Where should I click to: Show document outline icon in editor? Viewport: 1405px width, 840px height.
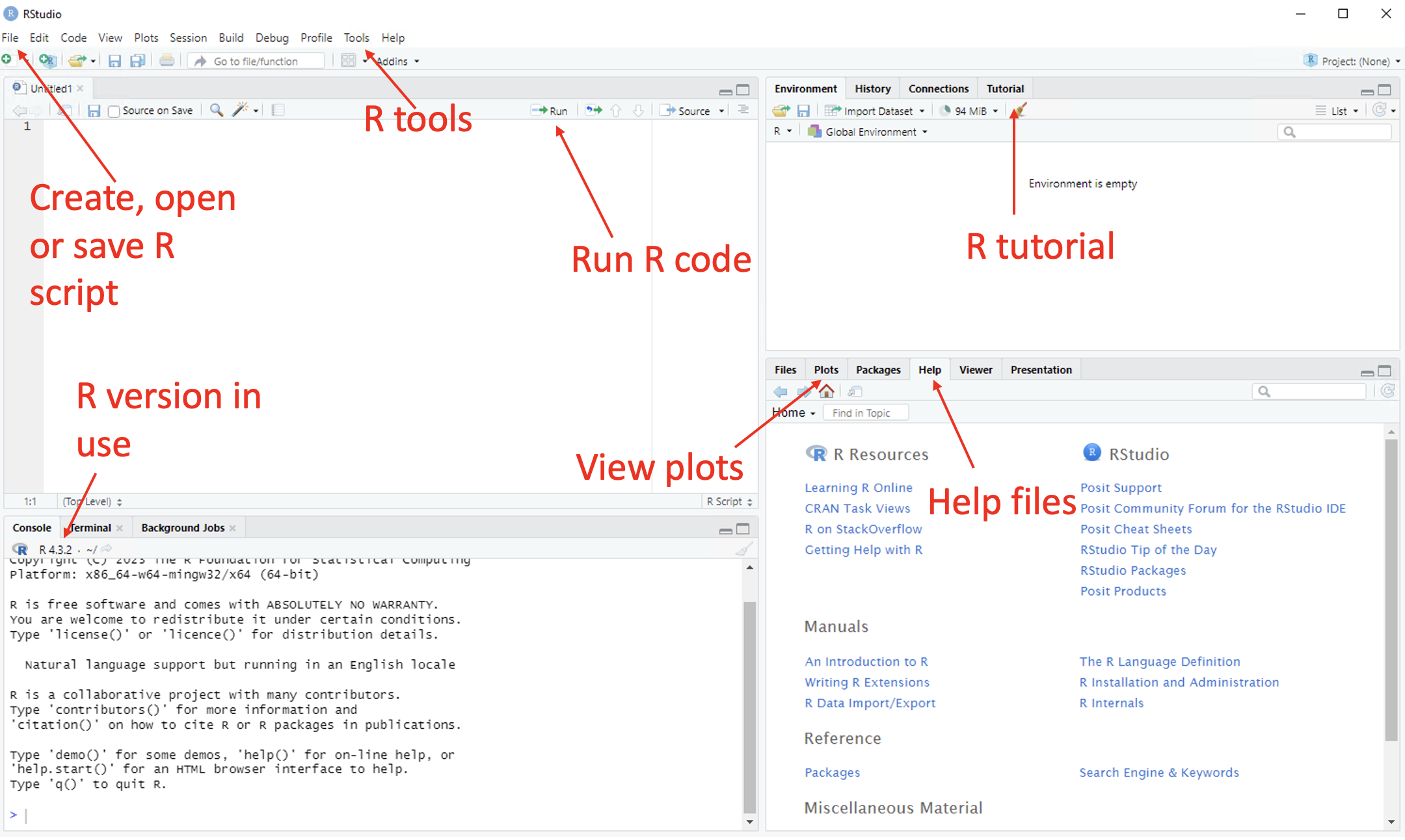click(x=743, y=110)
